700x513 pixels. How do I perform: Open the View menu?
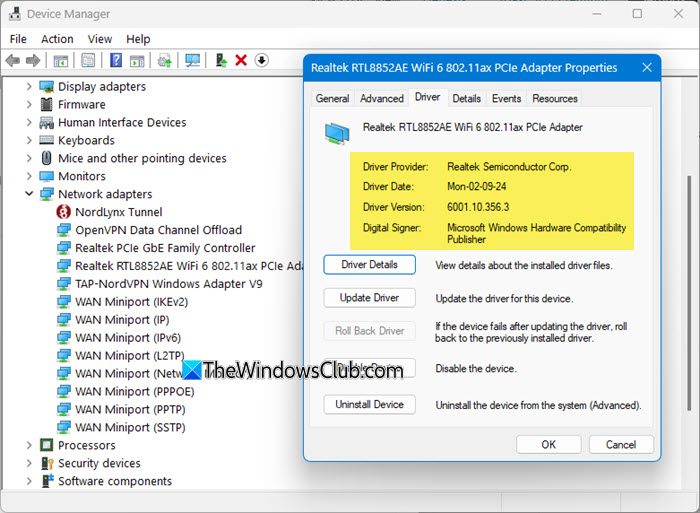tap(100, 39)
